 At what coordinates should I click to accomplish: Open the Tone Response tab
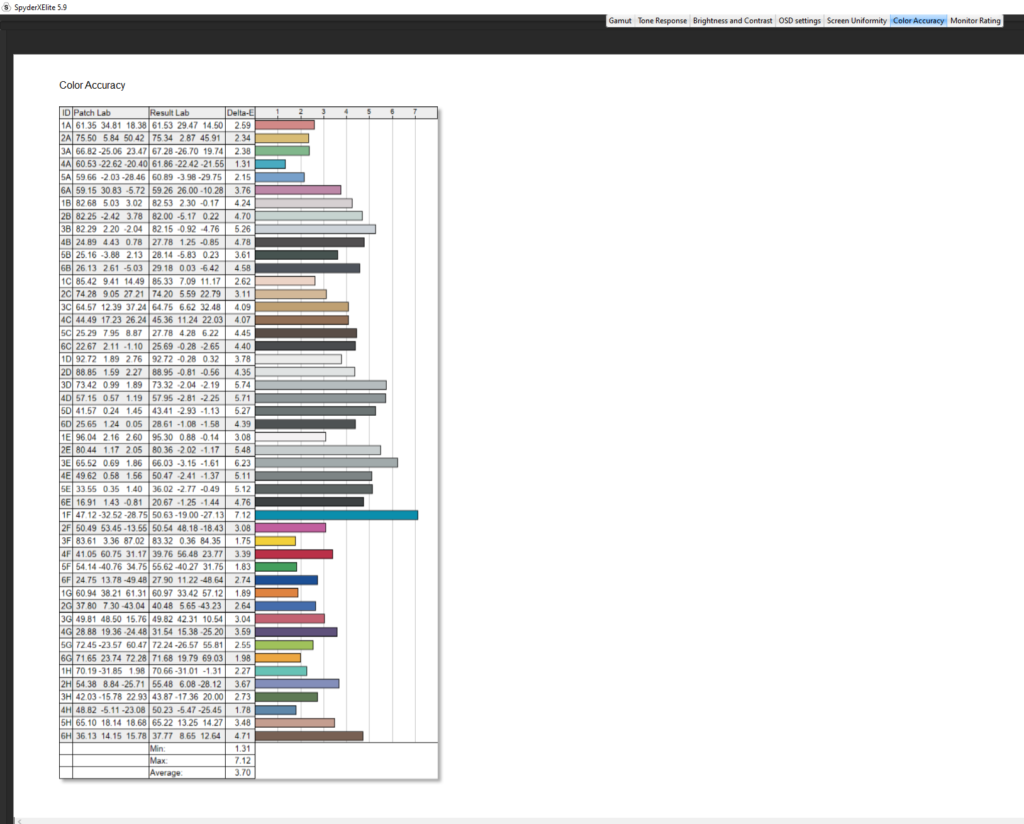point(661,20)
